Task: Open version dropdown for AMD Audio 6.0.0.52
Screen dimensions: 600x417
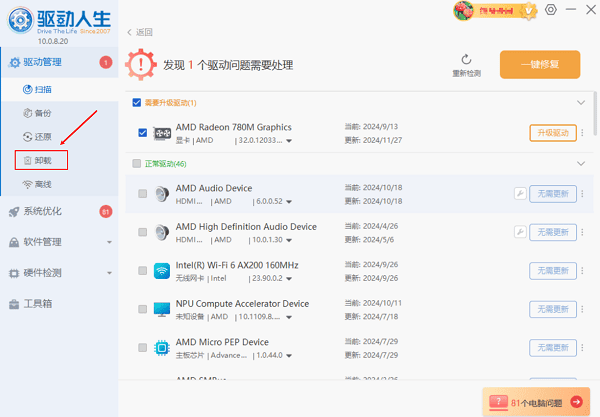Action: pyautogui.click(x=289, y=202)
